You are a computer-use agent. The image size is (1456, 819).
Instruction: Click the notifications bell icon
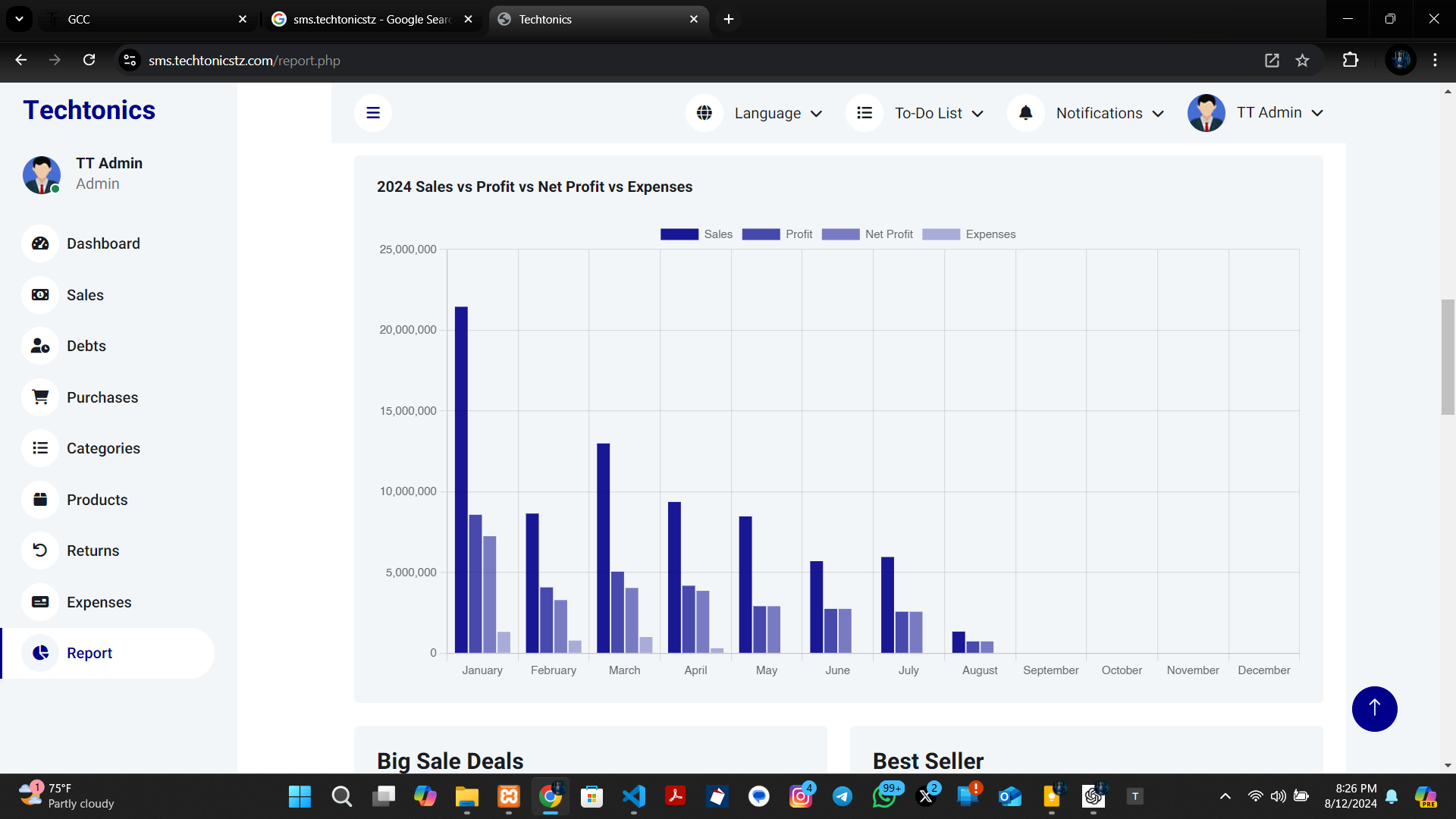click(1025, 113)
